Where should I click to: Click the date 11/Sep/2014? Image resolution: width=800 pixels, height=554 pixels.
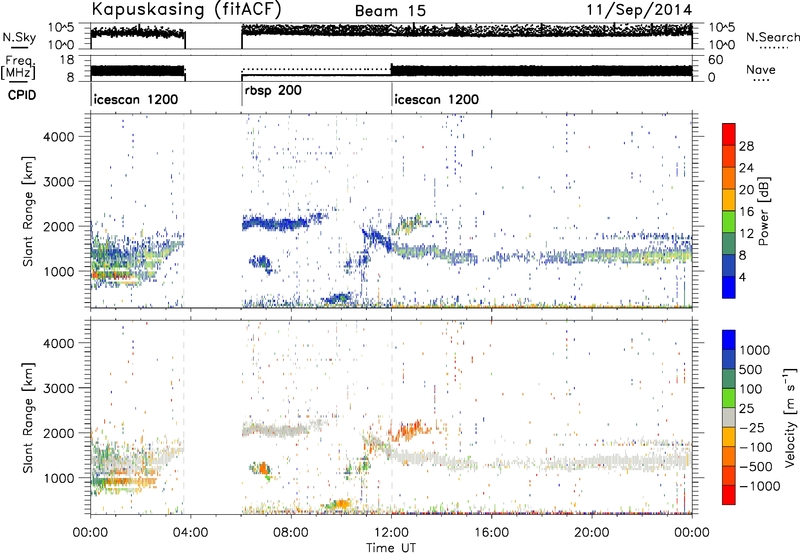[639, 10]
